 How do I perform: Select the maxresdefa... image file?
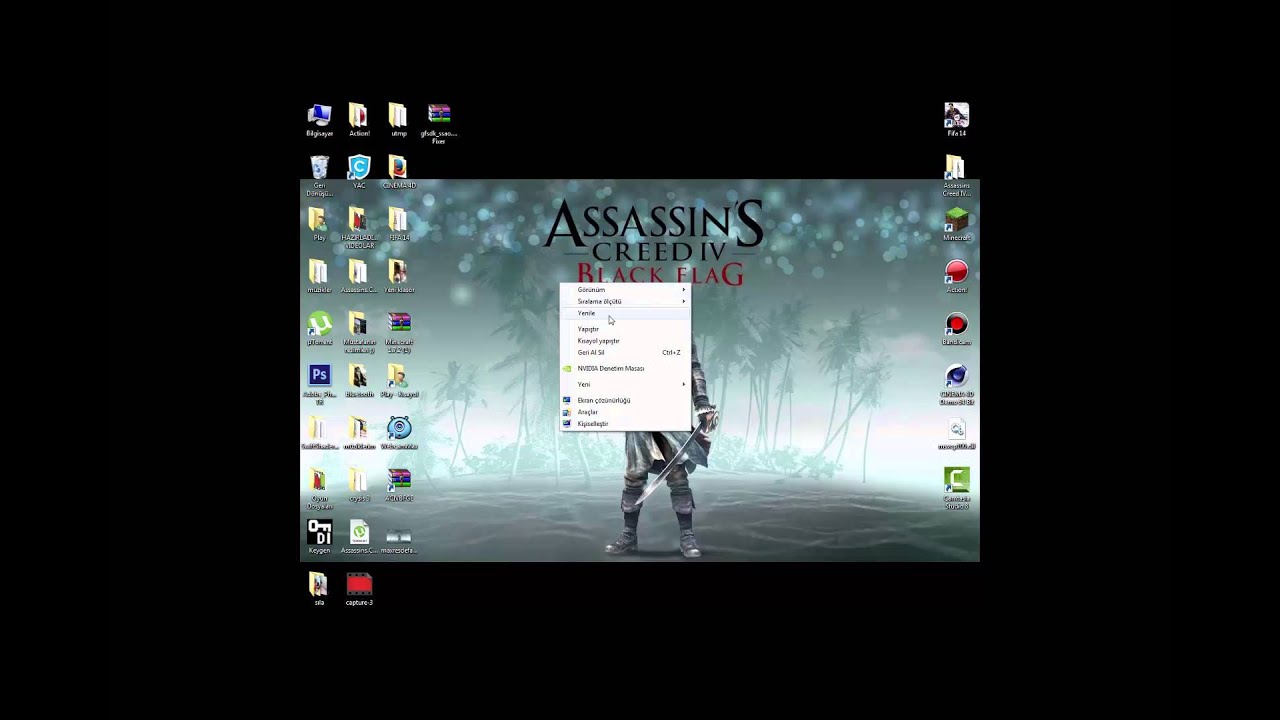[x=398, y=538]
